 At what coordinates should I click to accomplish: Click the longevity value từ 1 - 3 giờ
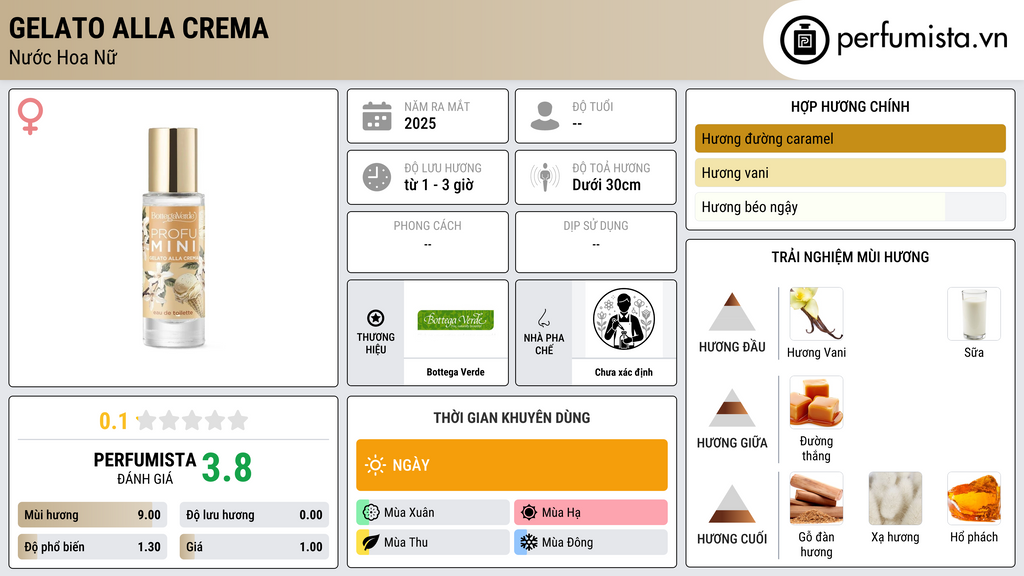439,185
